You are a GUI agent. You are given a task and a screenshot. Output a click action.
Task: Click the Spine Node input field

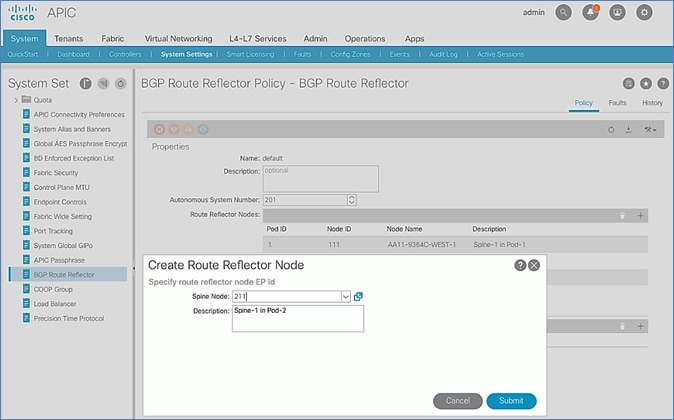point(286,296)
